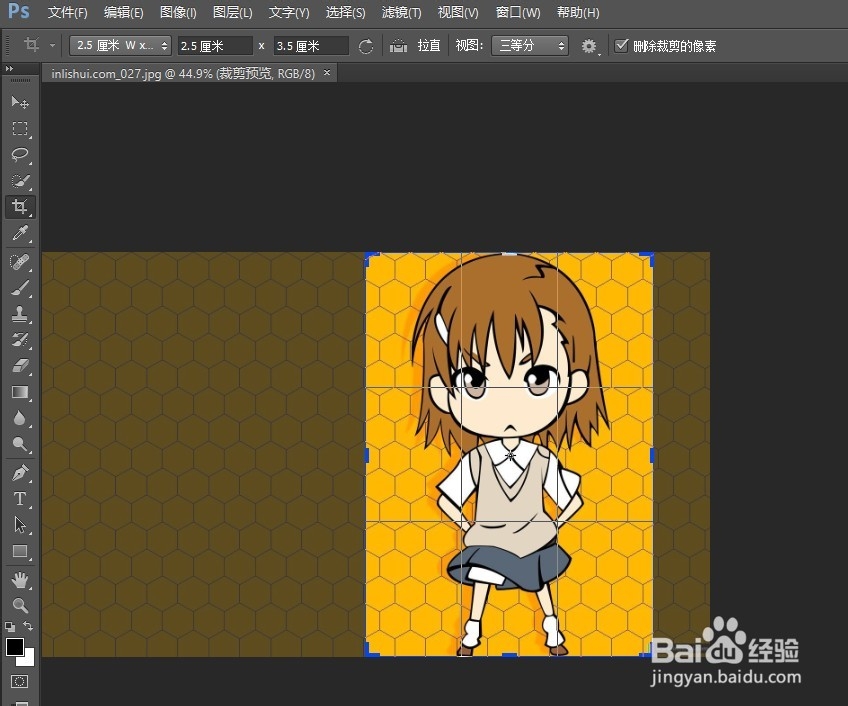Select the Move tool

(x=19, y=103)
